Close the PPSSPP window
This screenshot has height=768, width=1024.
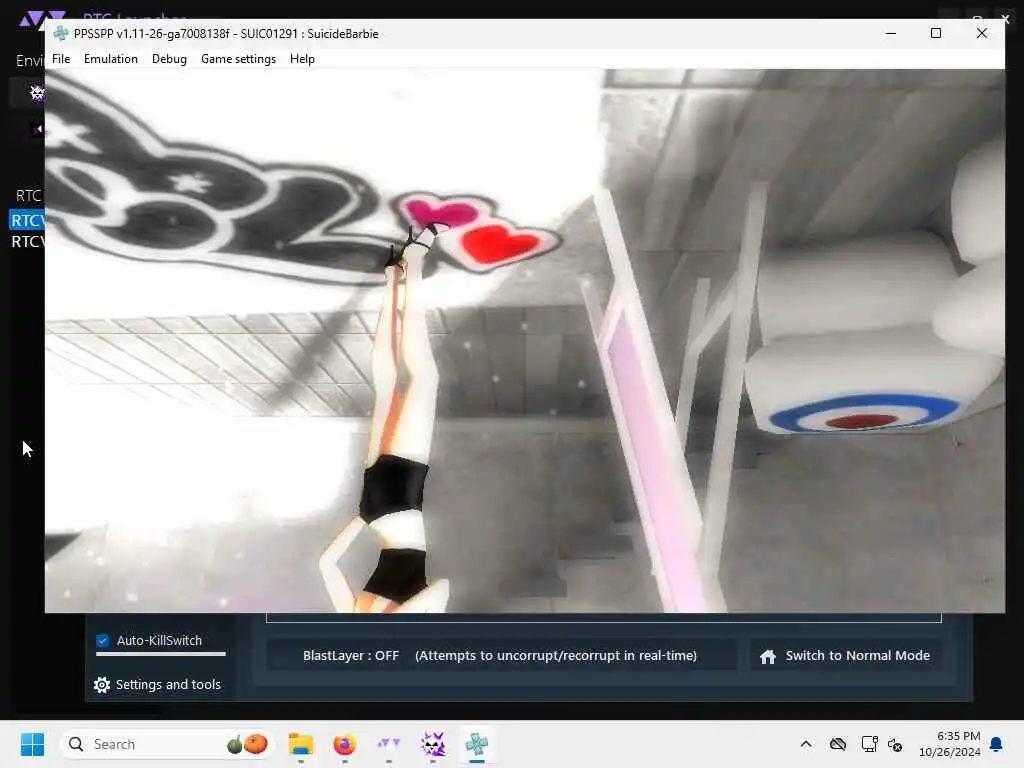(x=982, y=33)
